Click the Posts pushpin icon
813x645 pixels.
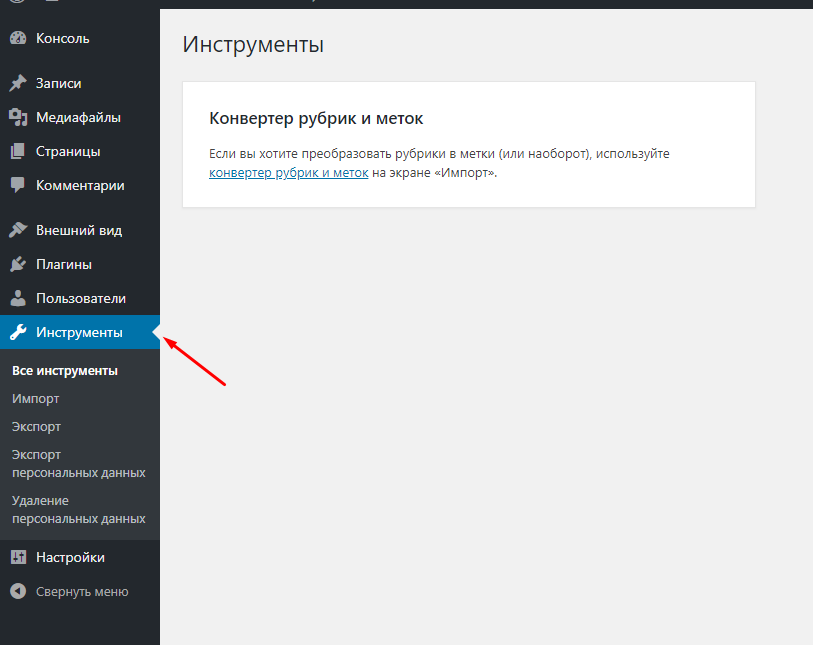(x=18, y=84)
